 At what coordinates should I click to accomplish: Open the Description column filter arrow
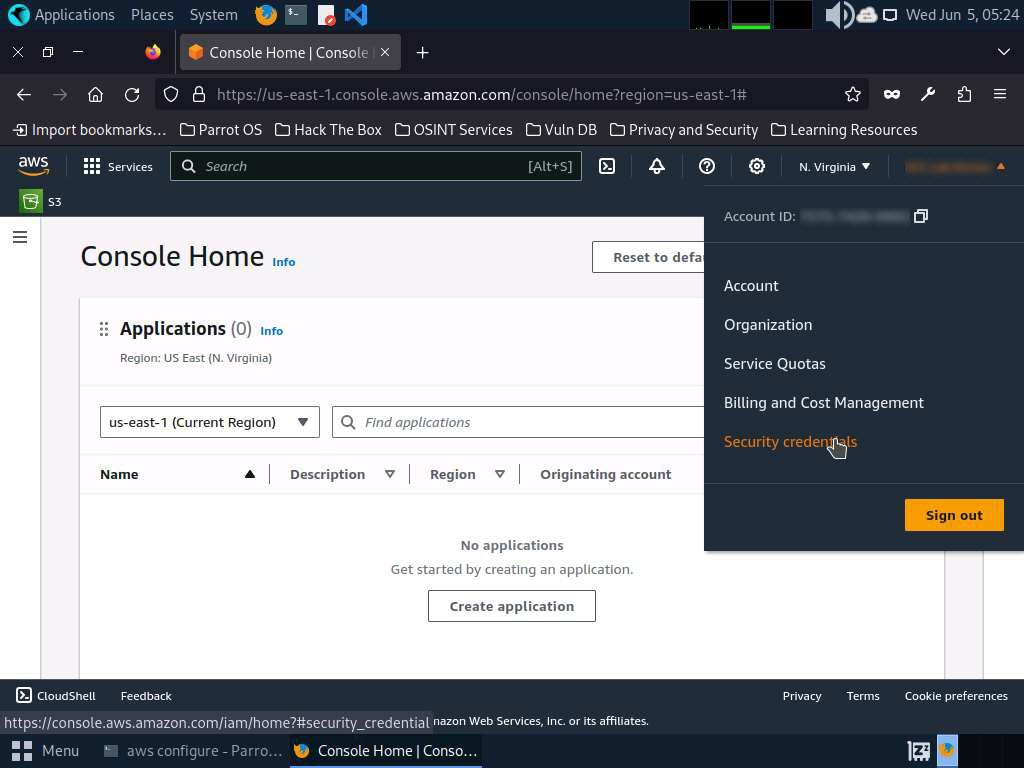tap(390, 474)
